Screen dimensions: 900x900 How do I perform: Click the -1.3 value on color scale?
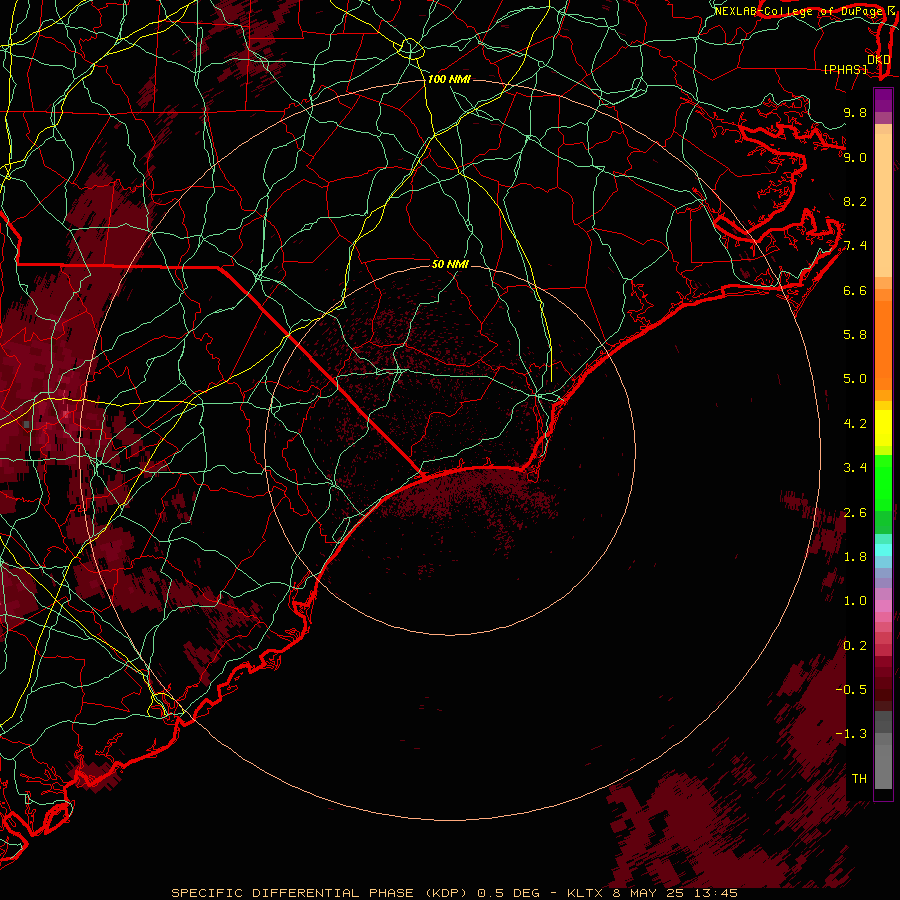851,734
